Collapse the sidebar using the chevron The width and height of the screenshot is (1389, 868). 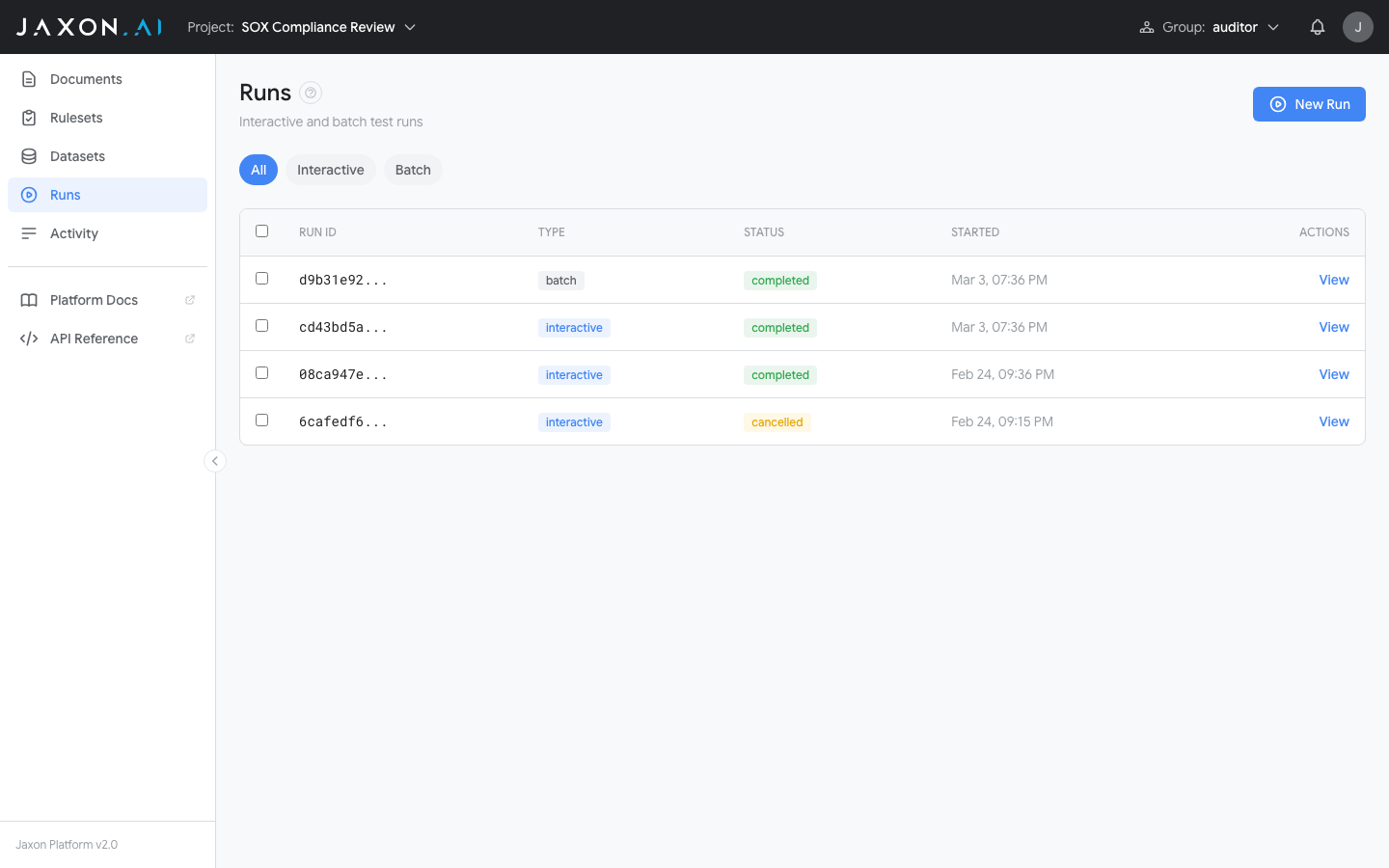[214, 461]
